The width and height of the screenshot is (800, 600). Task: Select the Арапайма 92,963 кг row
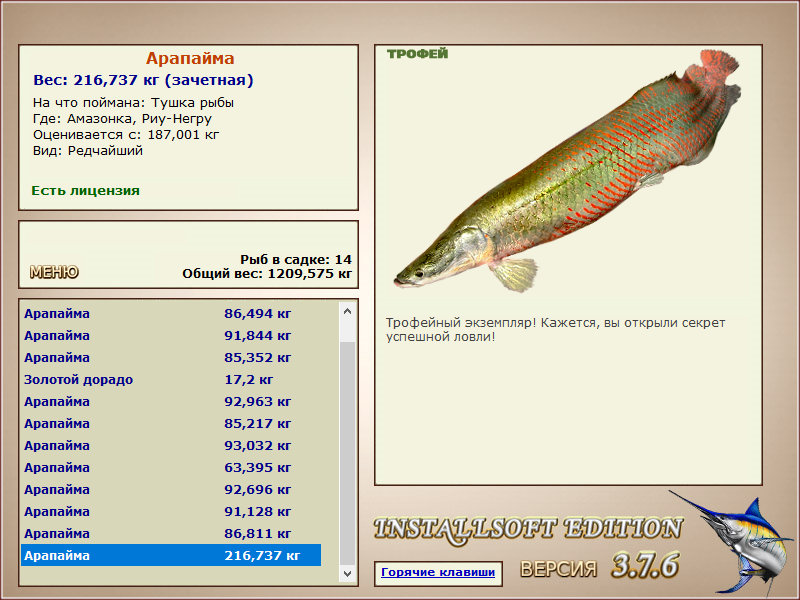pos(171,402)
